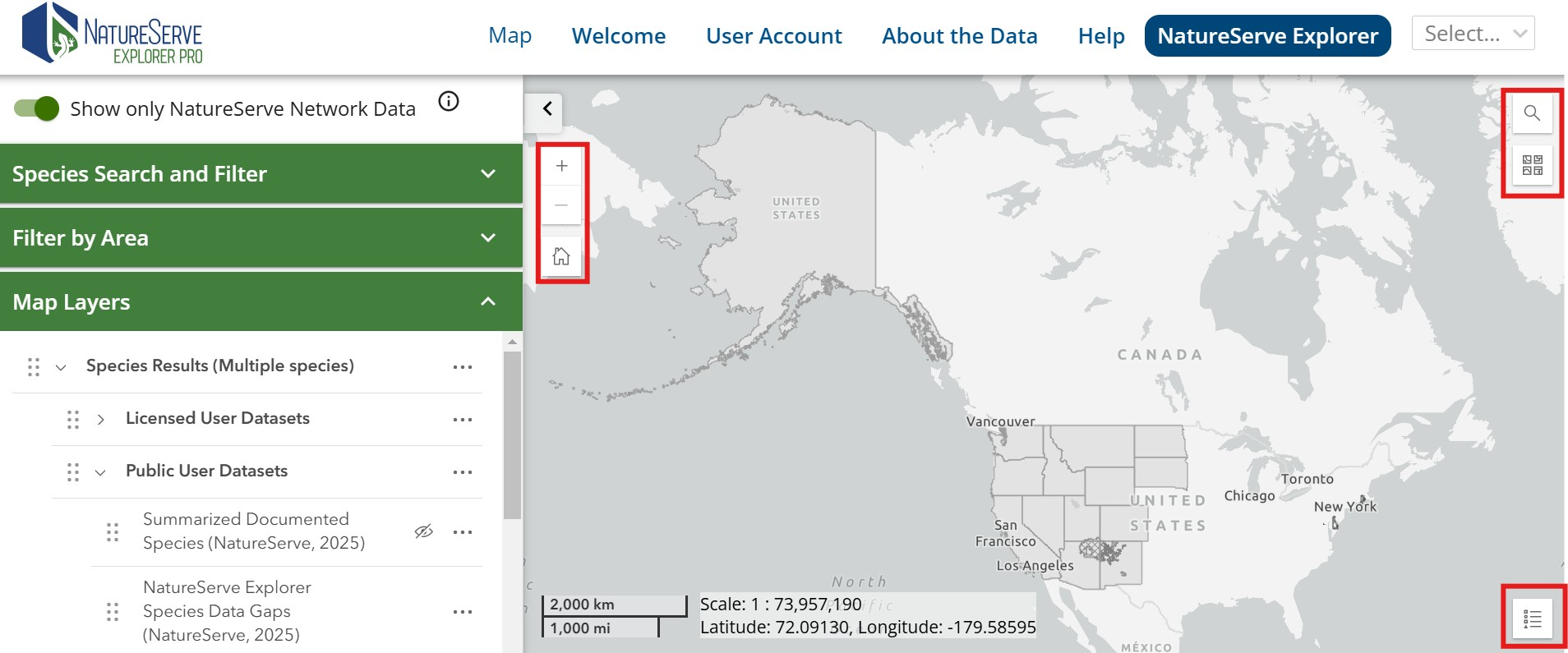The width and height of the screenshot is (1568, 653).
Task: Select Summarized Documented Species layer name
Action: pos(254,531)
